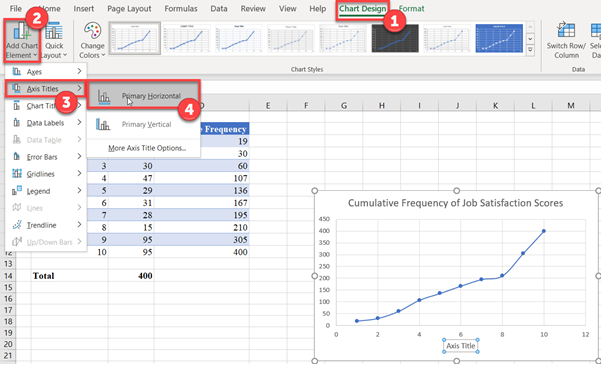Open the Gridlines submenu
Viewport: 601px width, 365px height.
click(46, 174)
